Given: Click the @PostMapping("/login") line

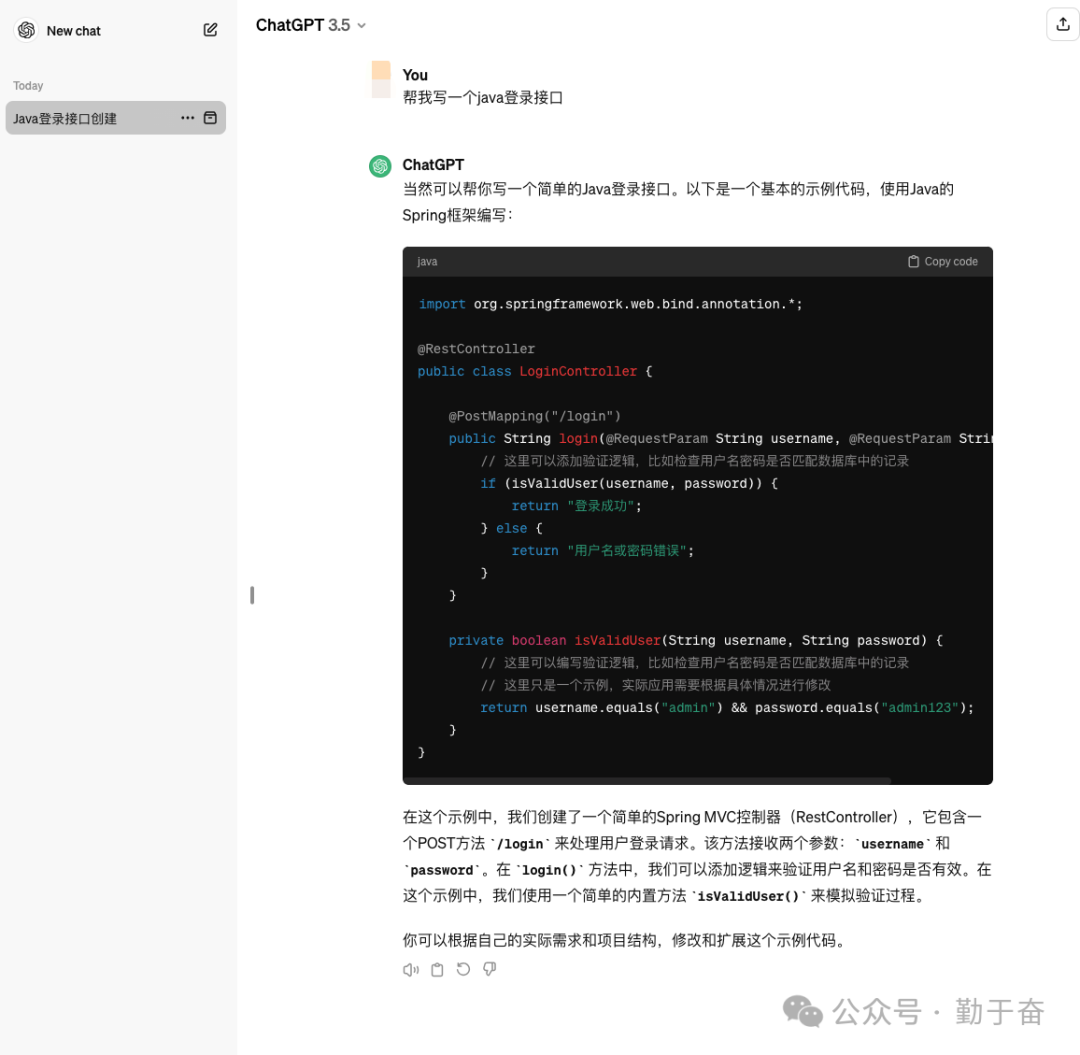Looking at the screenshot, I should 534,416.
